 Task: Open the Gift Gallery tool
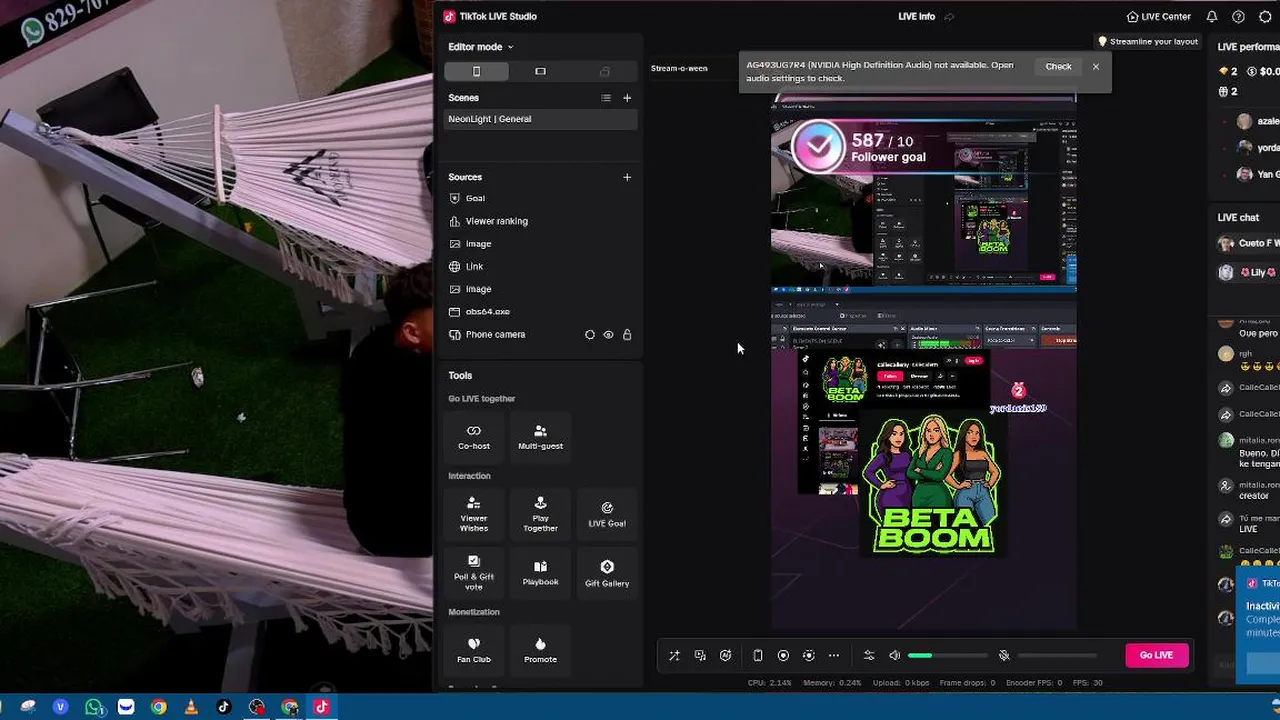coord(607,573)
